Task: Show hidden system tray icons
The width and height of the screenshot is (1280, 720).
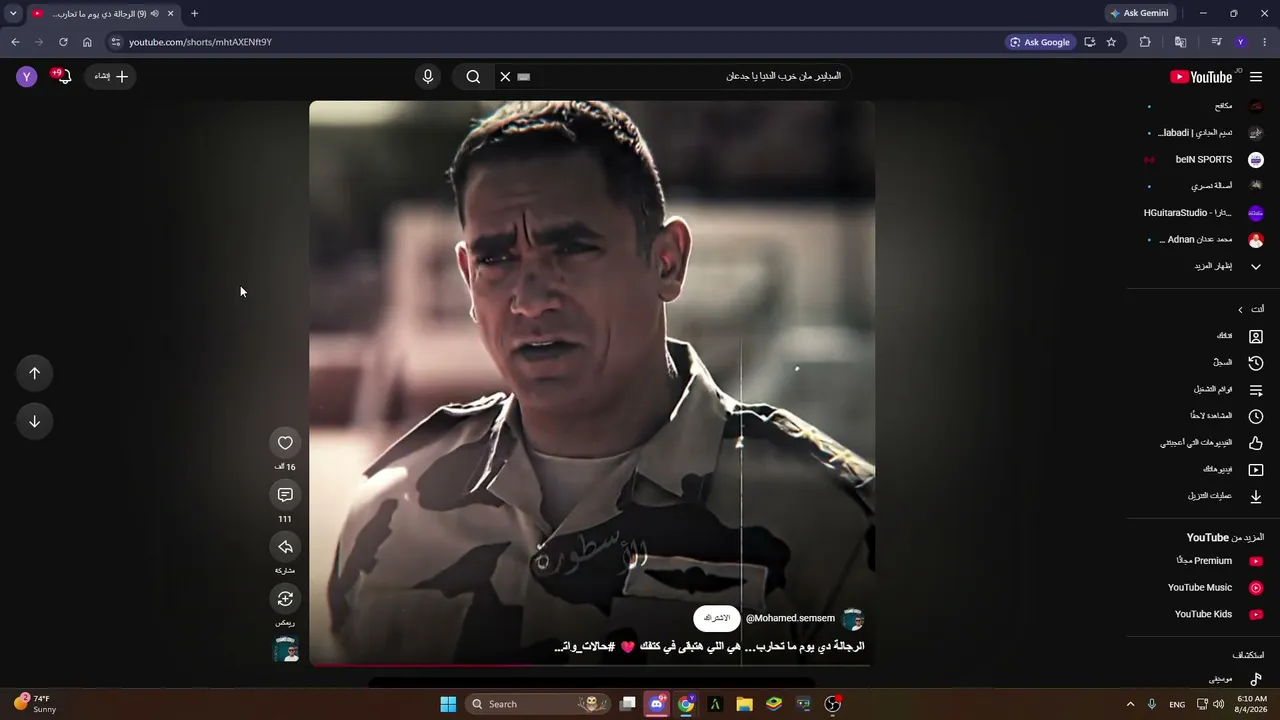Action: tap(1130, 704)
